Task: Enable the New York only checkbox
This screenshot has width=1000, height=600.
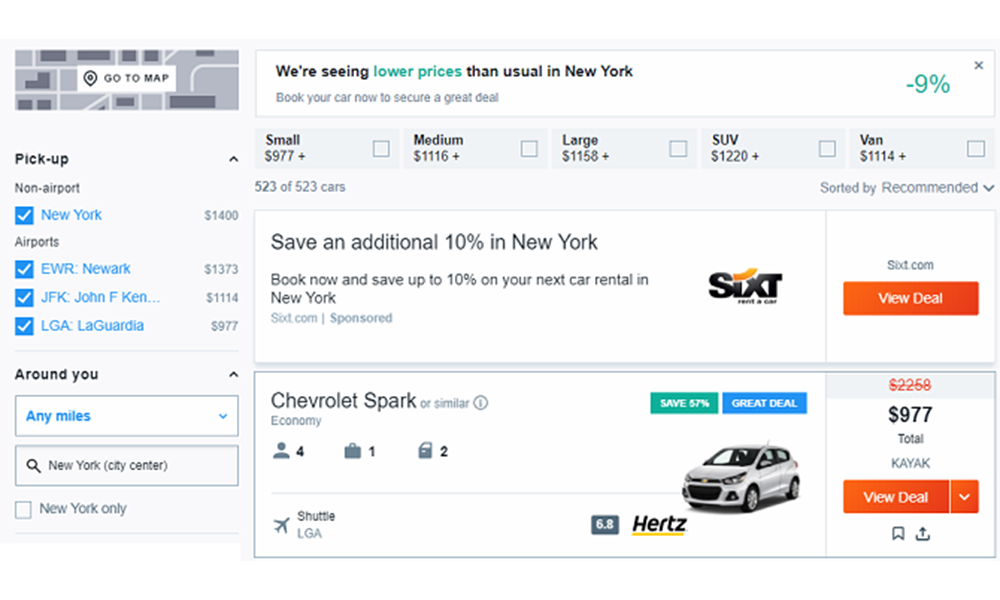Action: coord(24,510)
